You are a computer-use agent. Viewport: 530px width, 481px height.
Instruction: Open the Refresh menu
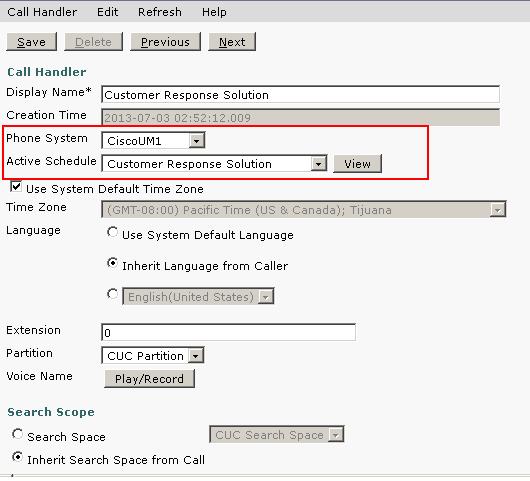click(160, 12)
